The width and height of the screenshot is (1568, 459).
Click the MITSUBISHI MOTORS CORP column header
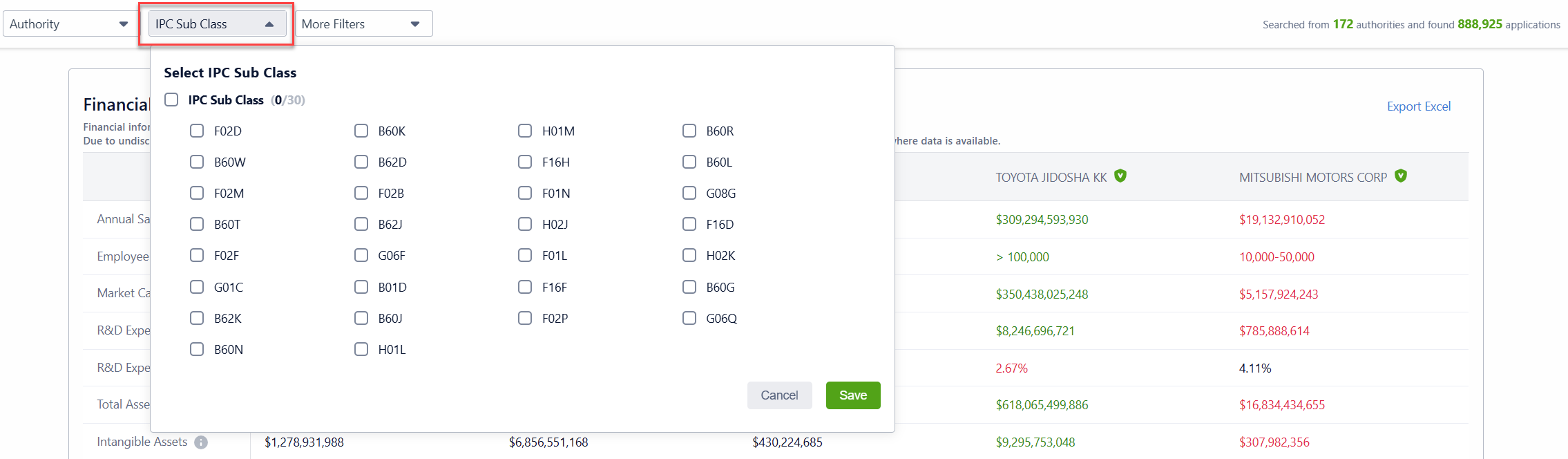(1312, 178)
